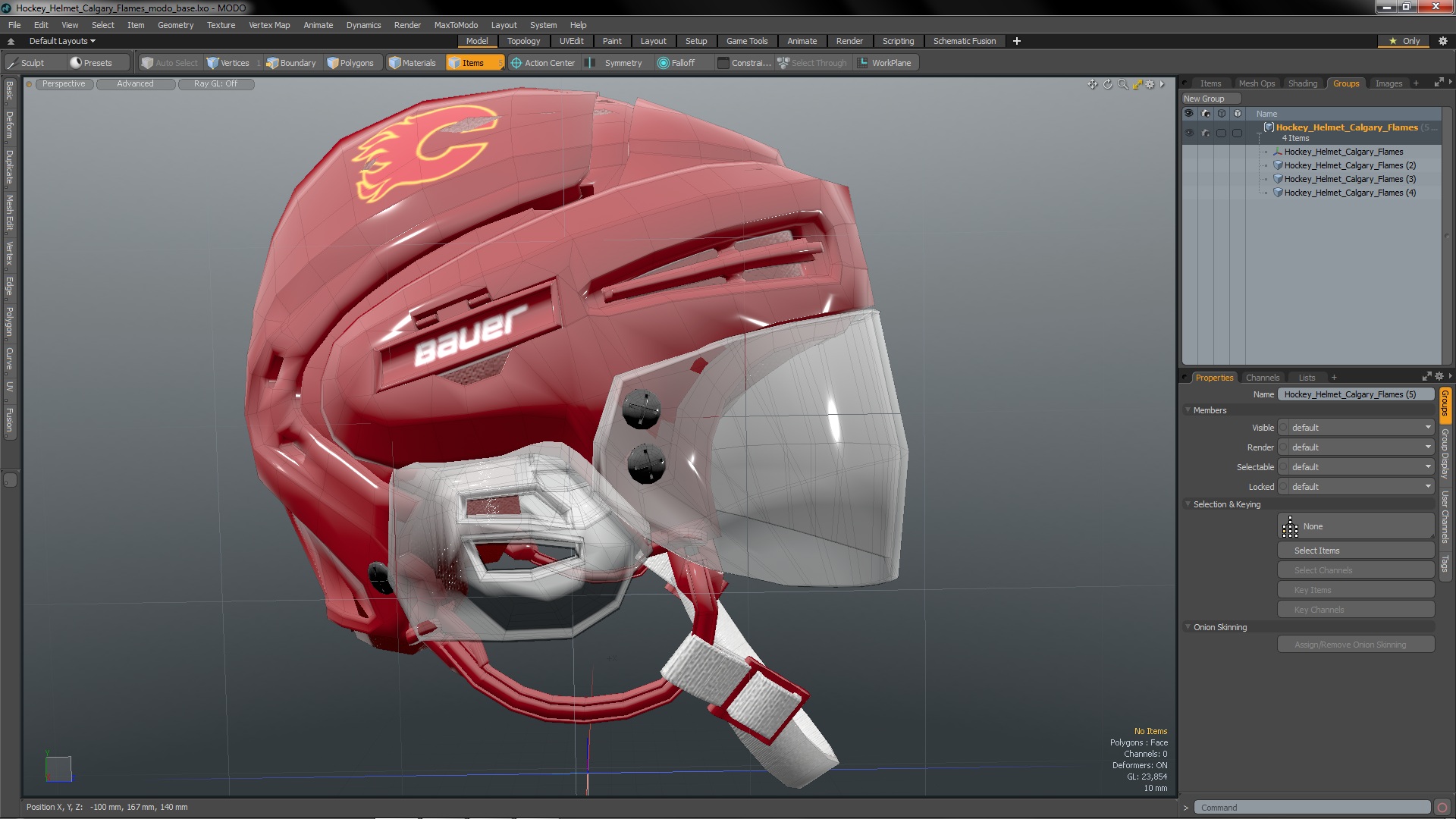Click the group Name field
Image resolution: width=1456 pixels, height=819 pixels.
[x=1356, y=394]
